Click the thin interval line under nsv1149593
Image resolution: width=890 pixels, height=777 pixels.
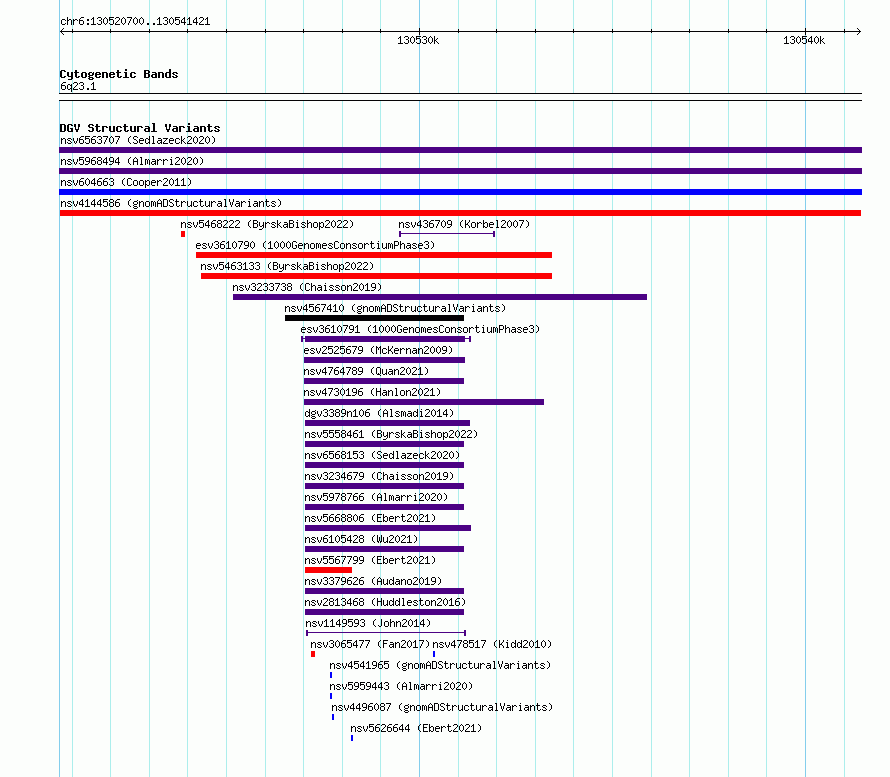coord(386,633)
